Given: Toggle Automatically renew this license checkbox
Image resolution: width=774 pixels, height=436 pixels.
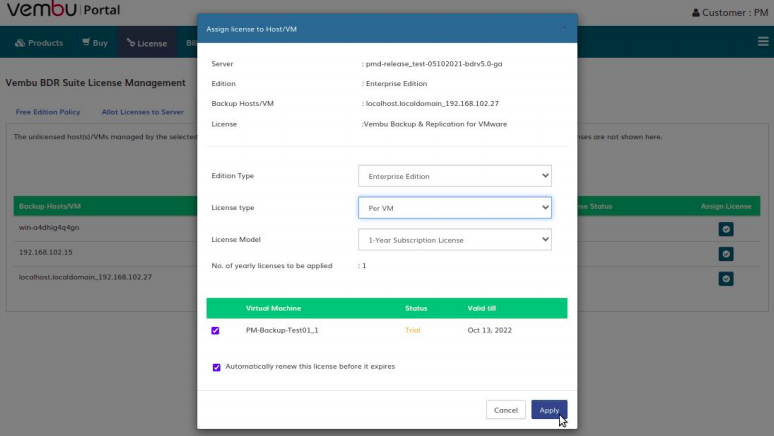Looking at the screenshot, I should coord(216,367).
